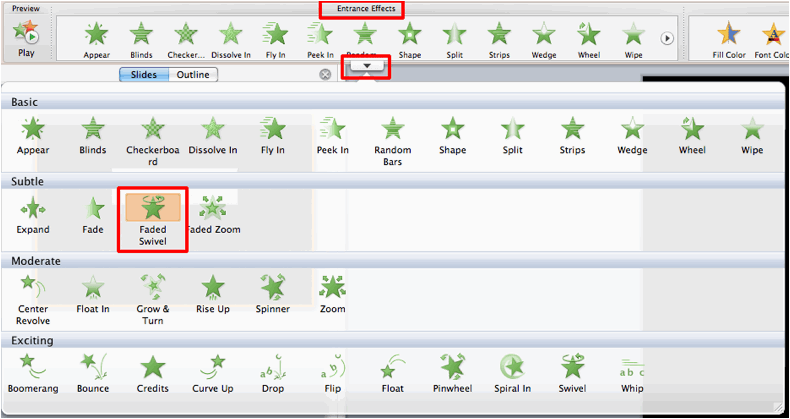Close the slides pane with X button
Screen dimensions: 790x419
tap(325, 74)
